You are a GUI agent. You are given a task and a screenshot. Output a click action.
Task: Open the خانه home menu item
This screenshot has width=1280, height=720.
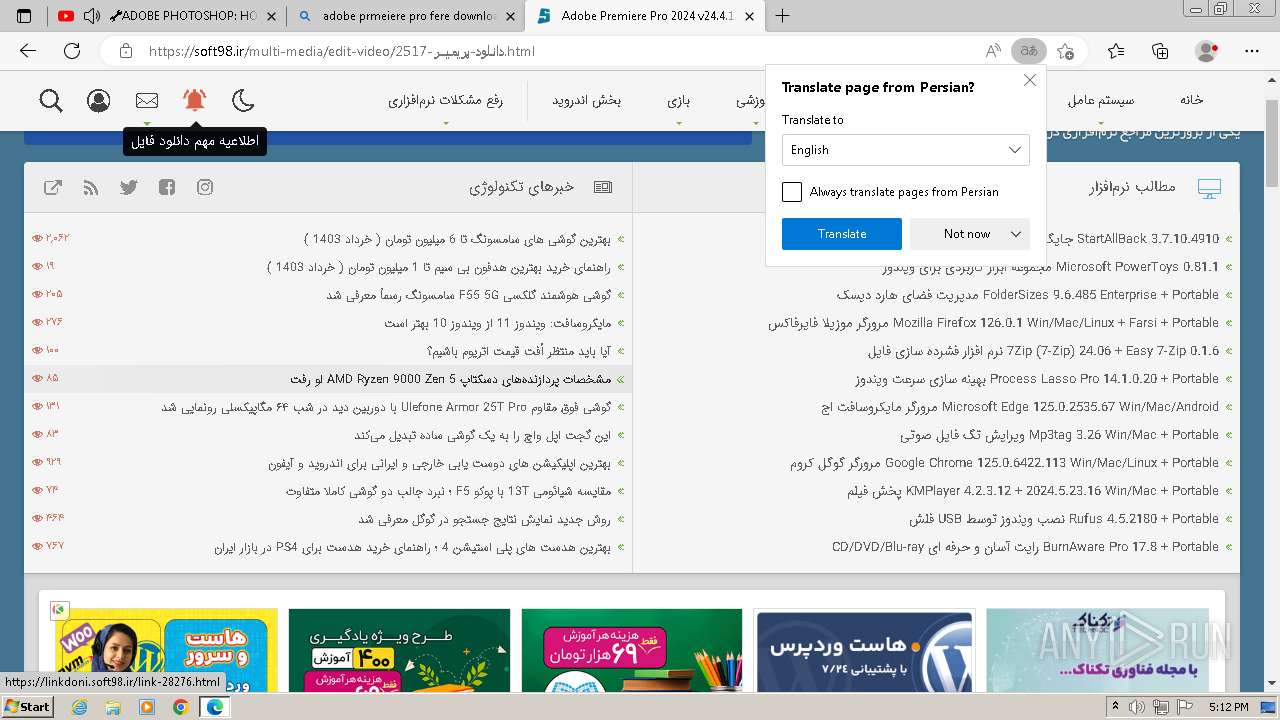coord(1191,100)
